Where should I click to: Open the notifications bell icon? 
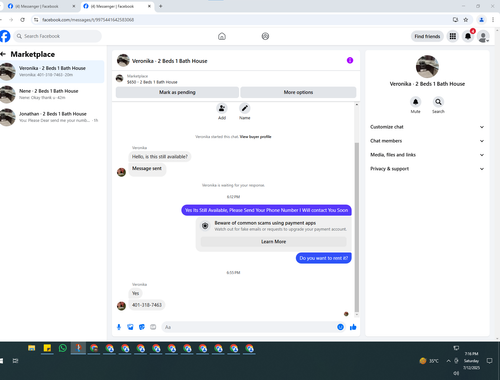(468, 36)
